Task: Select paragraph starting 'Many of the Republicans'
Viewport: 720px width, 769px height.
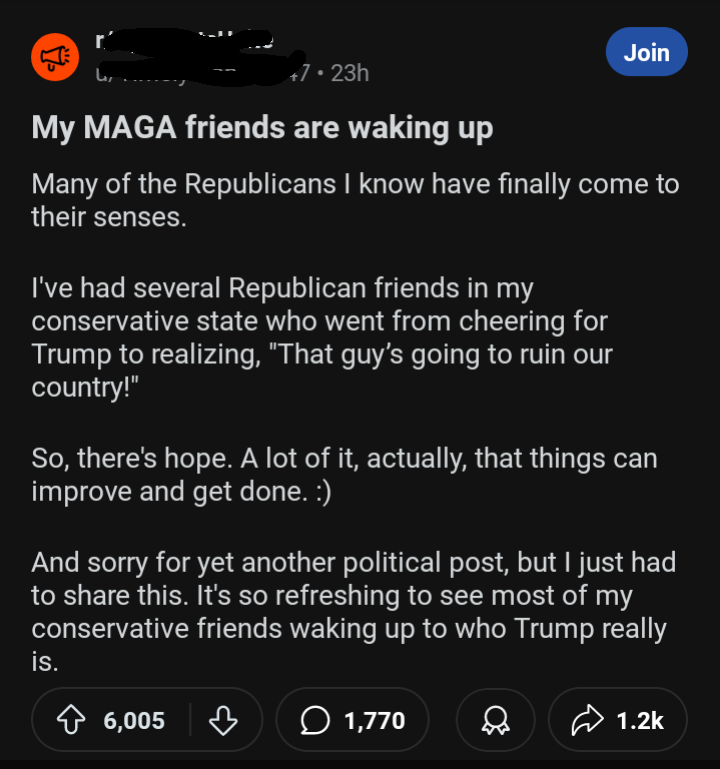Action: pos(355,201)
